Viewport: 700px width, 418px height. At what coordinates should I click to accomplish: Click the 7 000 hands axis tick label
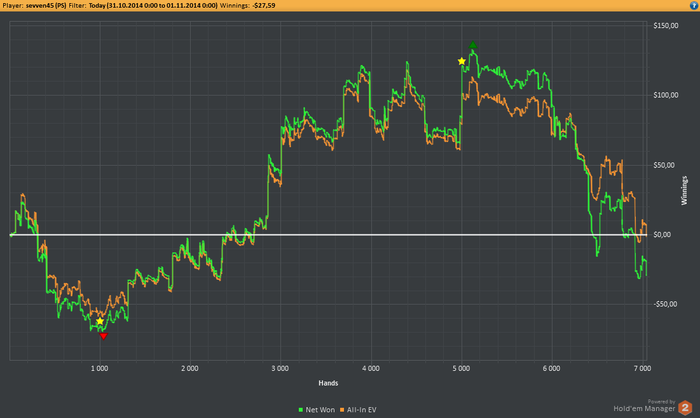click(x=642, y=368)
